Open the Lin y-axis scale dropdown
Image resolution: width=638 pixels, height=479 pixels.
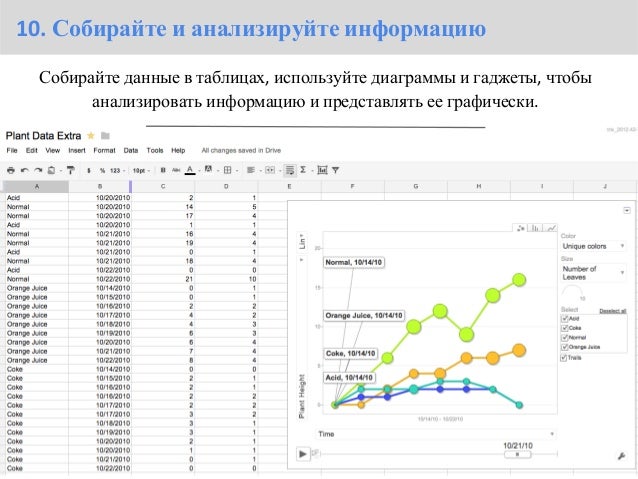302,241
